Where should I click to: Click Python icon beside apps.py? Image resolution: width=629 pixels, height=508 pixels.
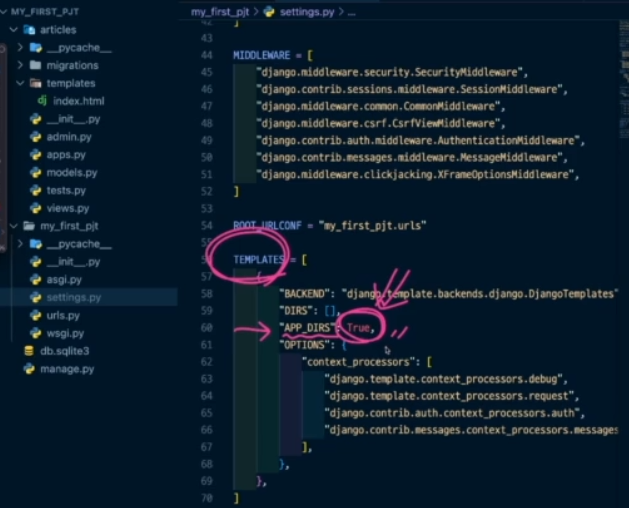click(36, 154)
